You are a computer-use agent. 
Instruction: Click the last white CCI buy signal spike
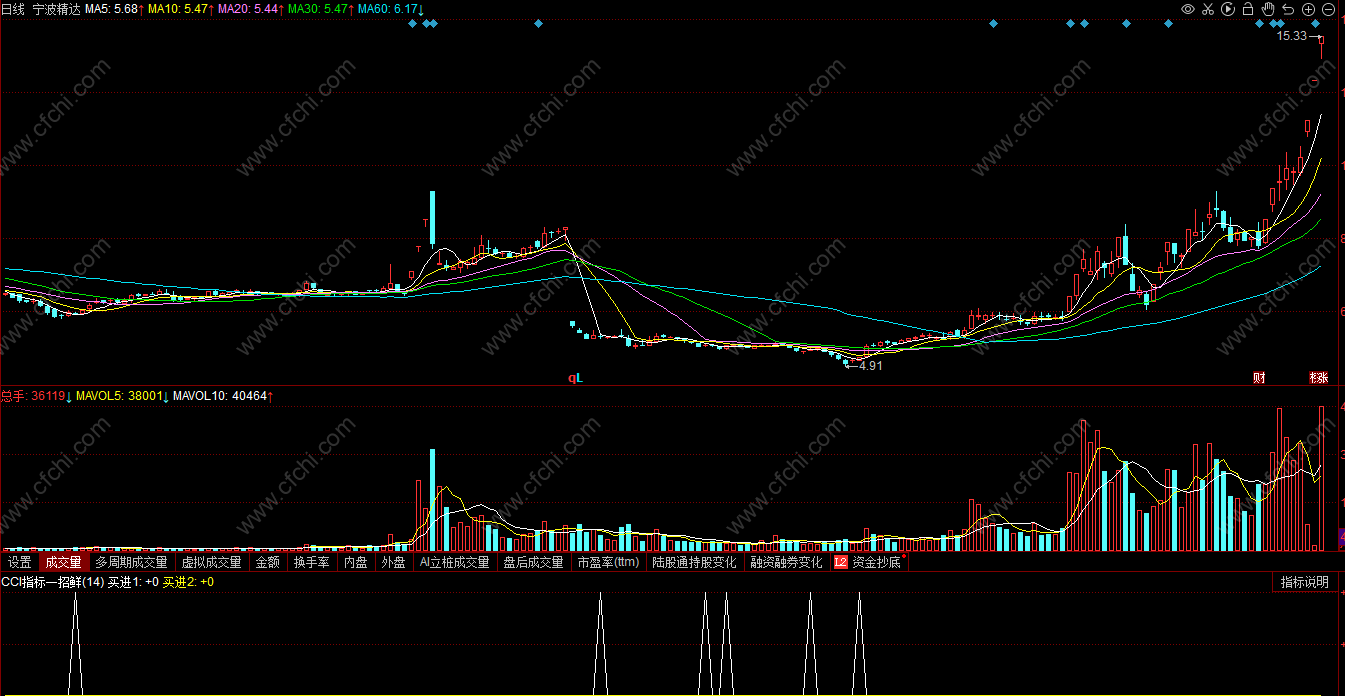(858, 643)
